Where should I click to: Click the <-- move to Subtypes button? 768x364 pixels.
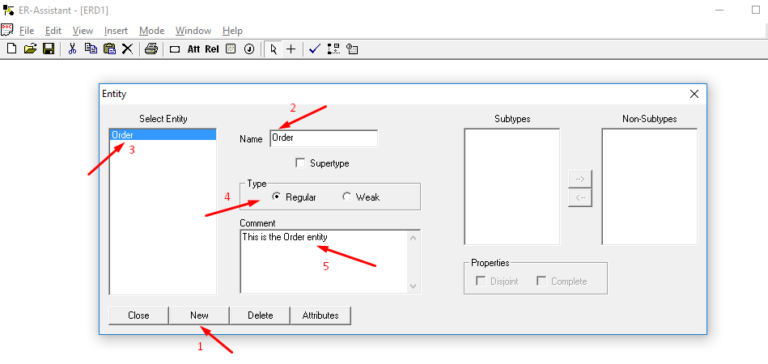[580, 198]
